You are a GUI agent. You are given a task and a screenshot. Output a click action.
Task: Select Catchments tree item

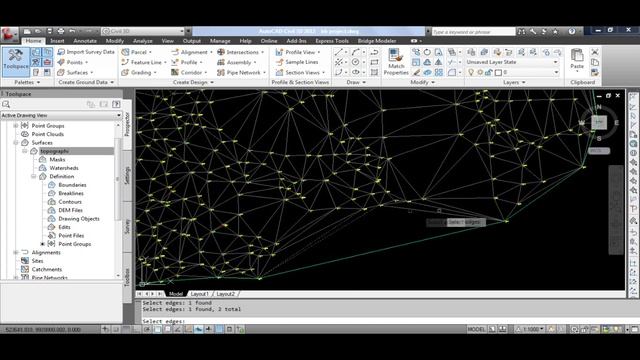pyautogui.click(x=47, y=269)
